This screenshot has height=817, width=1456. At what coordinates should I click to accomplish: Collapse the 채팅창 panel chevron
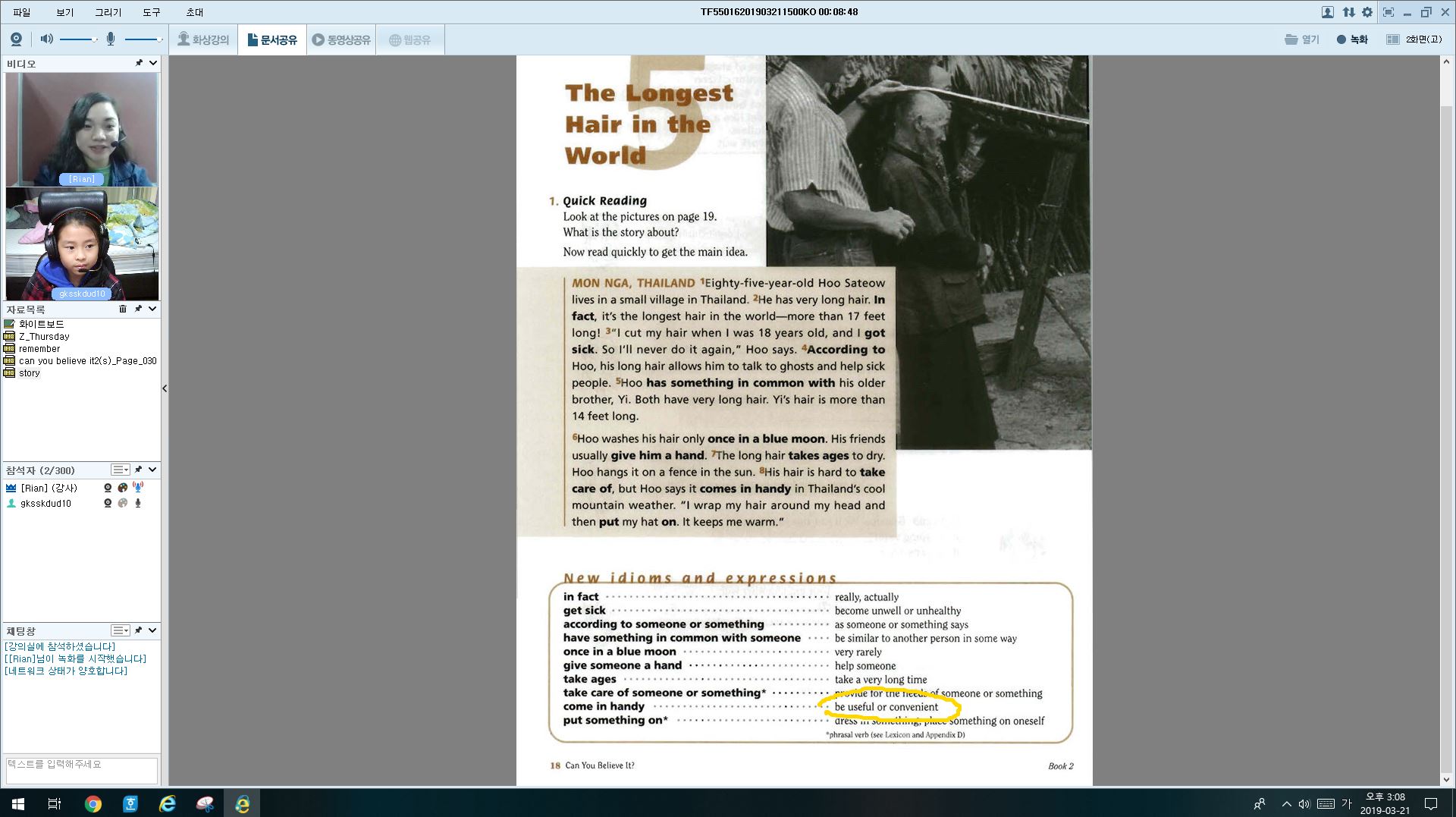[152, 630]
